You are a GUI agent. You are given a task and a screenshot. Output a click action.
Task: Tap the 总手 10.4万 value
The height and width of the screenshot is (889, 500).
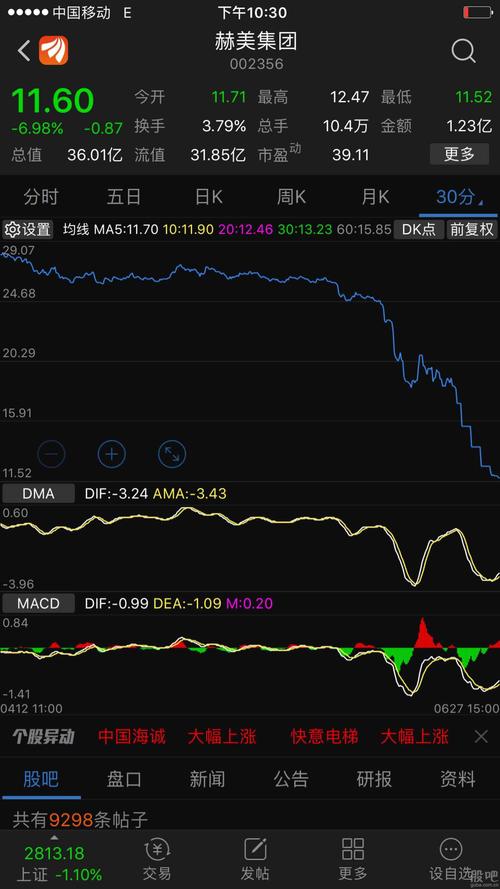(x=346, y=126)
